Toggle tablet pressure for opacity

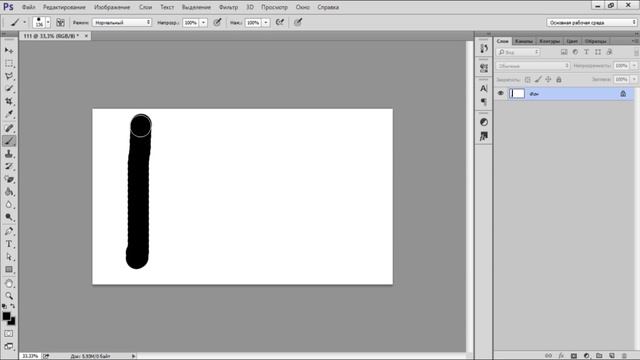(218, 22)
